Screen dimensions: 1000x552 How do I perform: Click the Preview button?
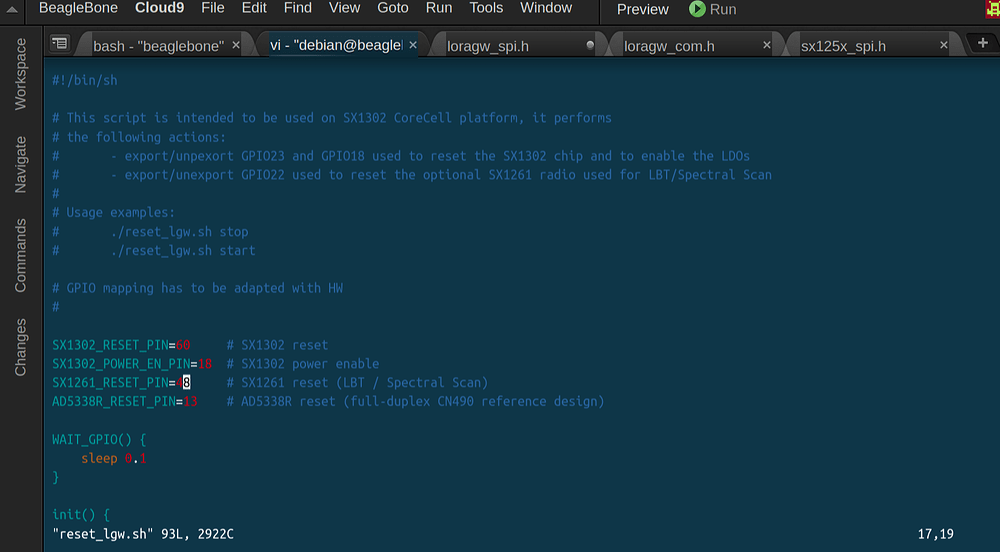point(642,10)
